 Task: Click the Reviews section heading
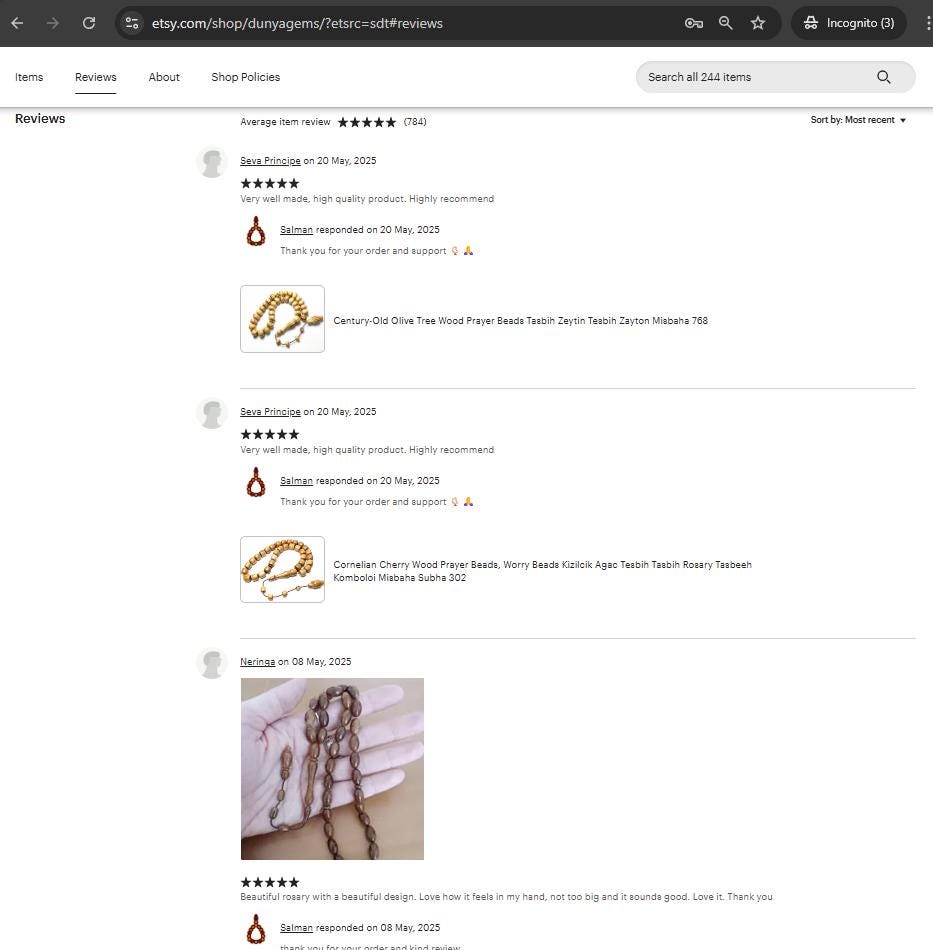coord(40,119)
